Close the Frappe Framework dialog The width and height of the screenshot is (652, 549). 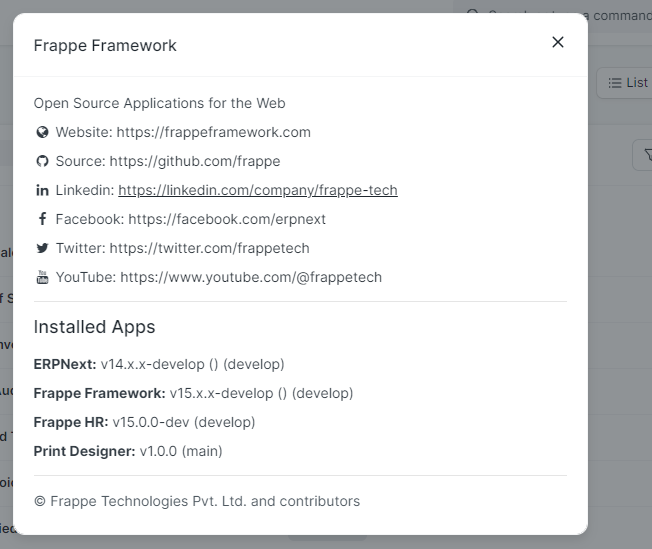pyautogui.click(x=558, y=42)
